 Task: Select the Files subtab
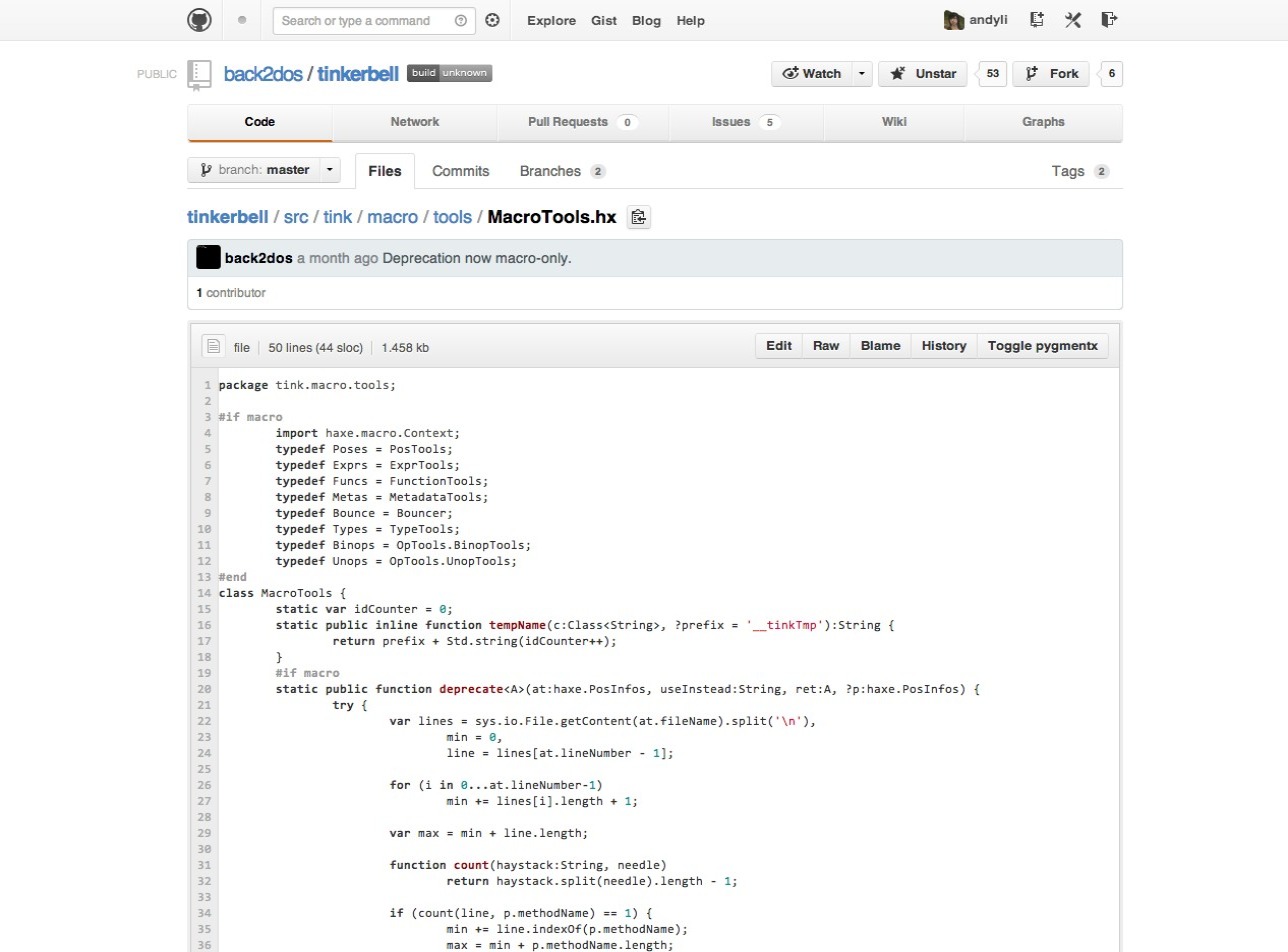(x=385, y=171)
